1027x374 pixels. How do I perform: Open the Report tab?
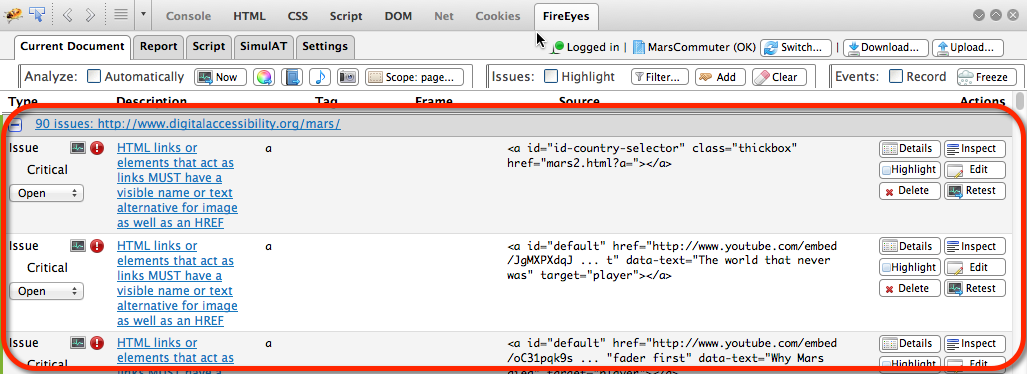(x=159, y=47)
